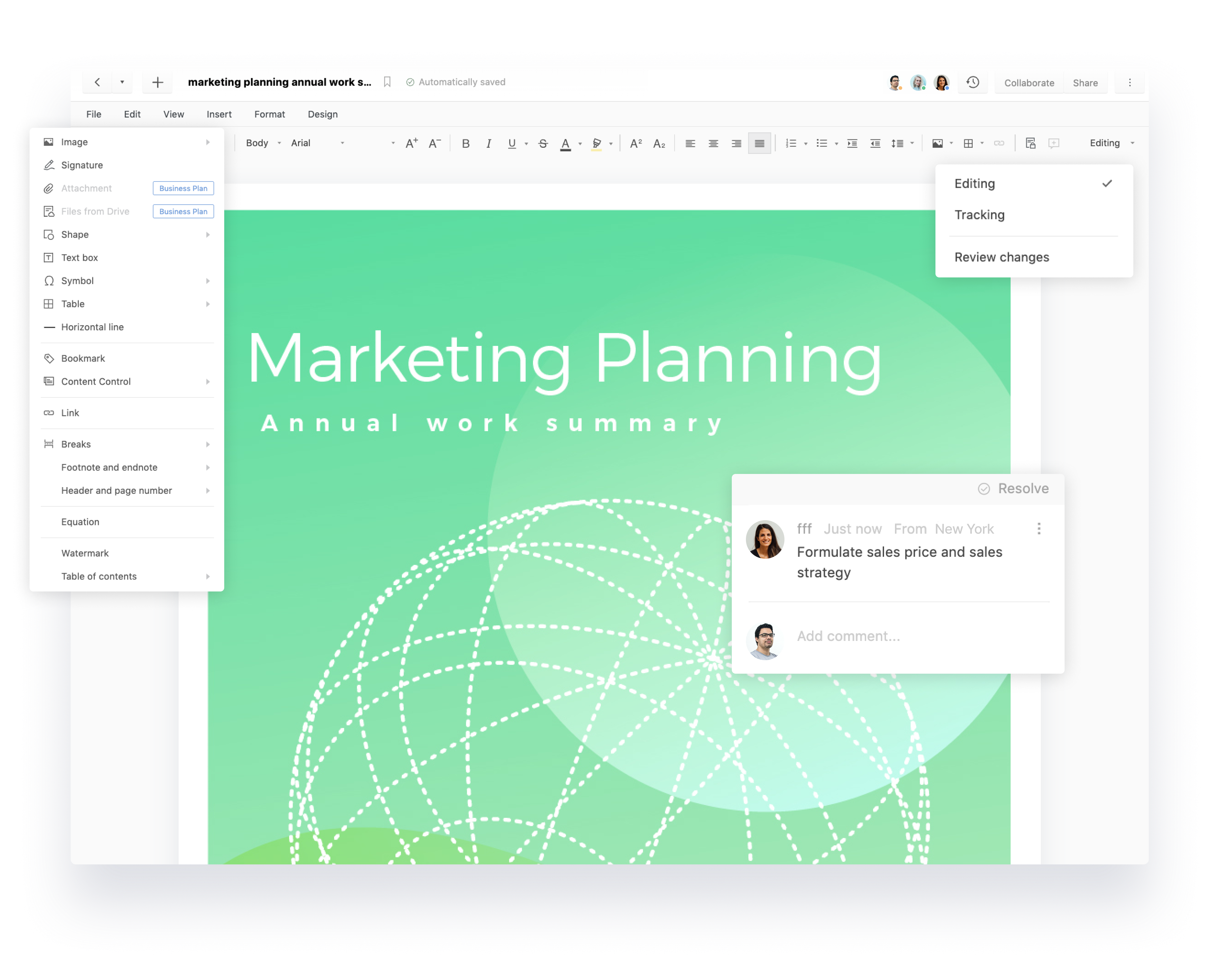Click the Share button

1085,83
